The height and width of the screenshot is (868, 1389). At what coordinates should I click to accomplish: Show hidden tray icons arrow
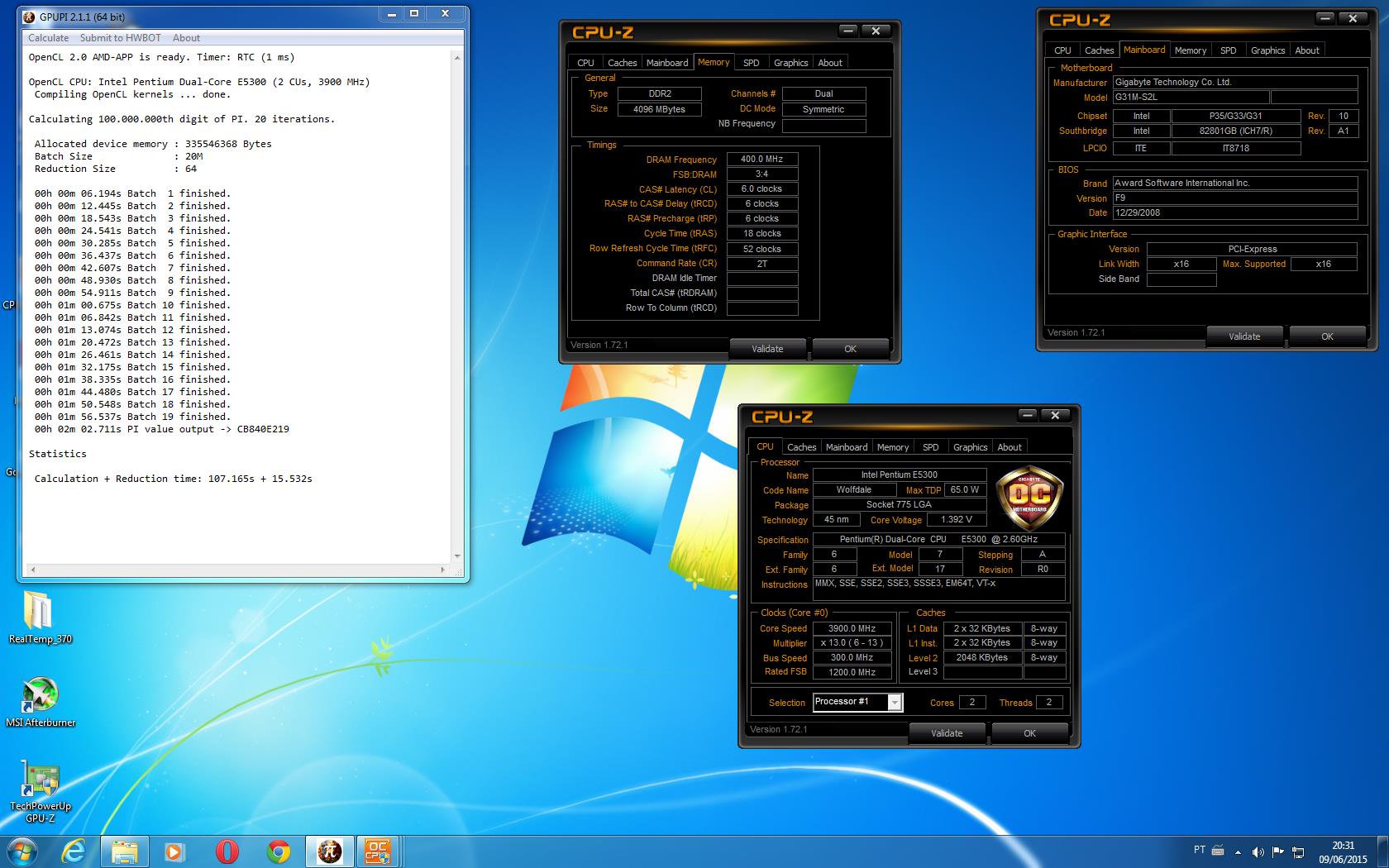[1238, 851]
